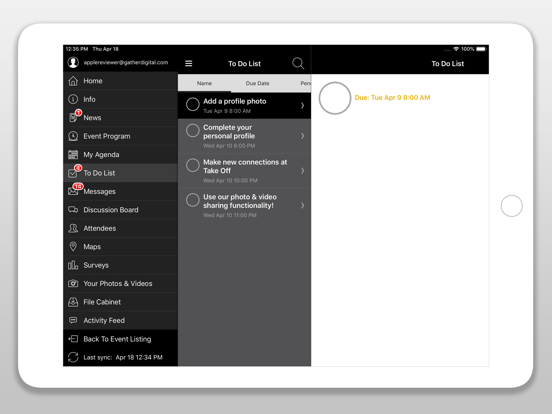Screen dimensions: 552x414
Task: Open the Attendees people icon
Action: click(x=73, y=228)
